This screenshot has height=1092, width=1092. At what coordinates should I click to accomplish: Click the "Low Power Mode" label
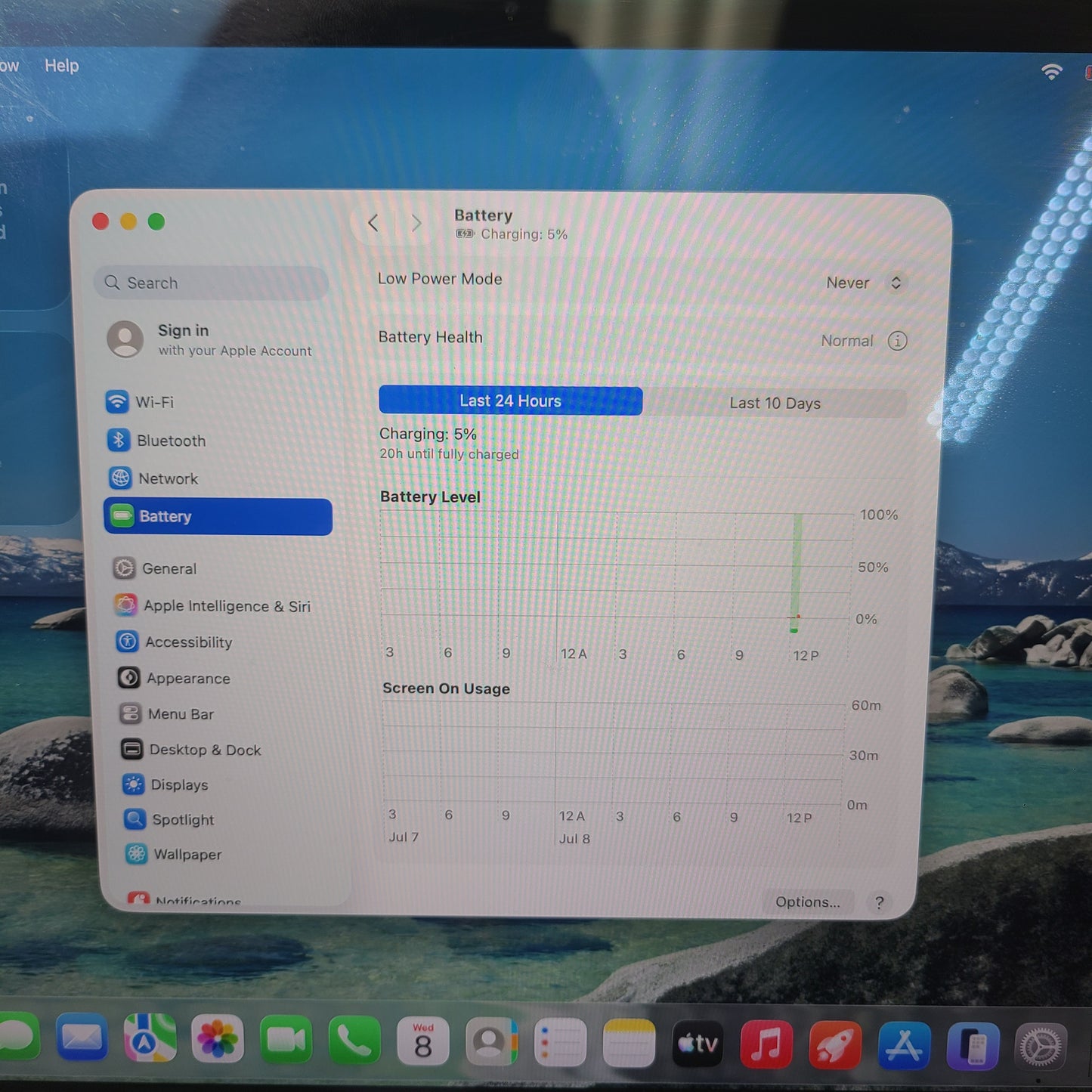tap(440, 279)
